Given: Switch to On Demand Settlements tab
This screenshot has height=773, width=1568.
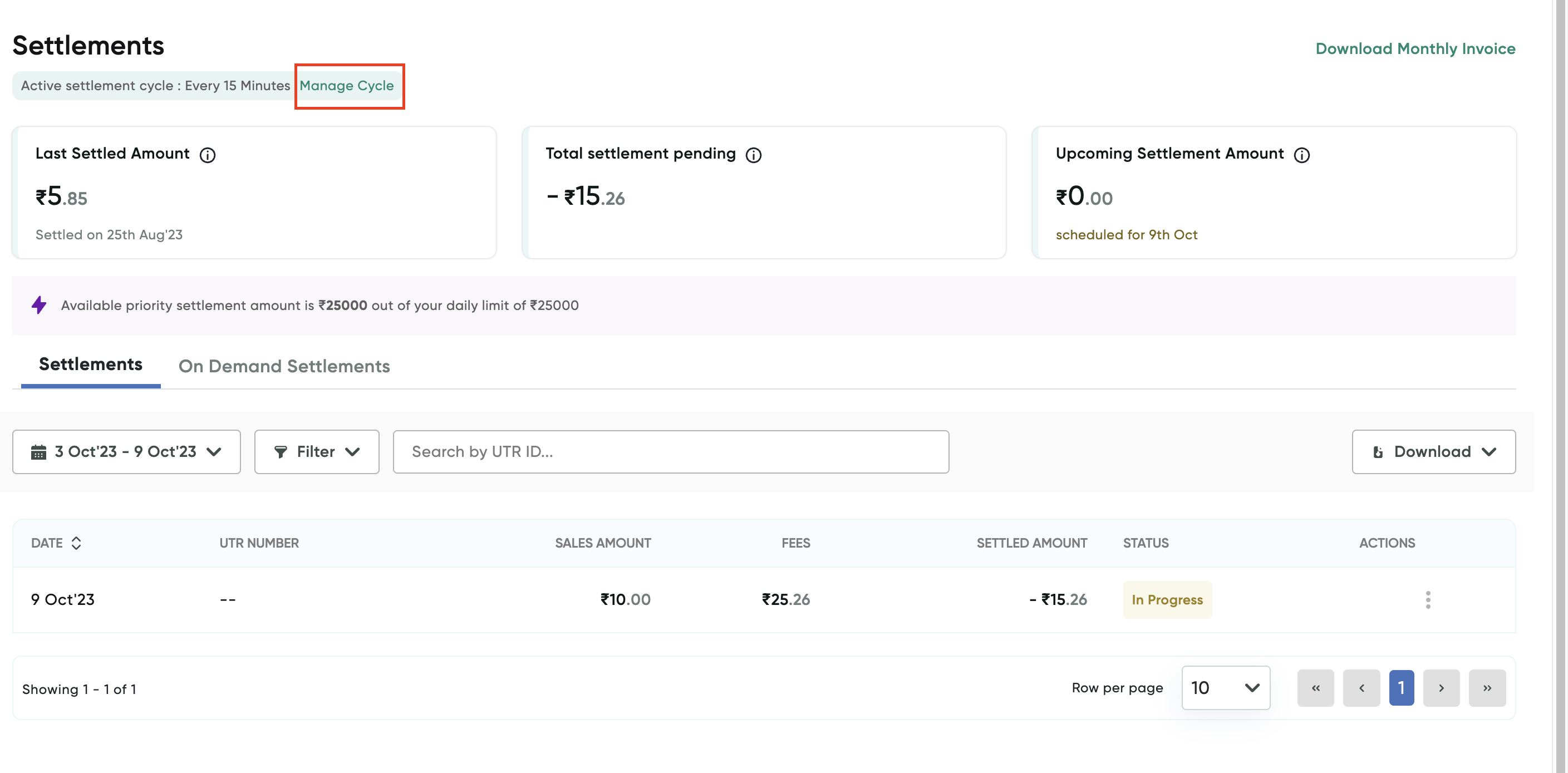Looking at the screenshot, I should point(284,366).
